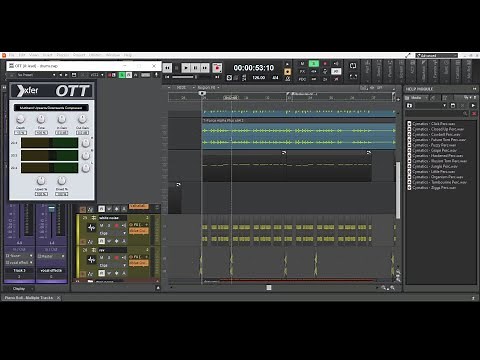Toggle the PDC override button
The image size is (480, 360).
302,79
